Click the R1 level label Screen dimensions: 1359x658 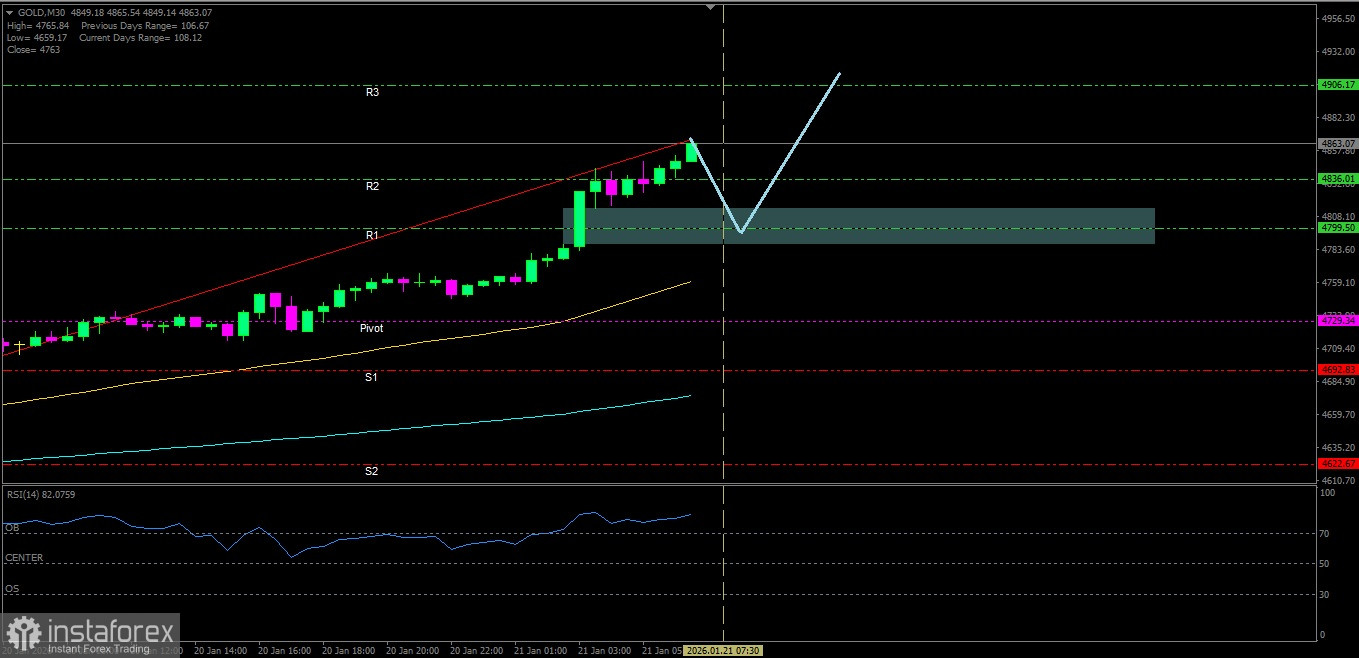(x=372, y=235)
